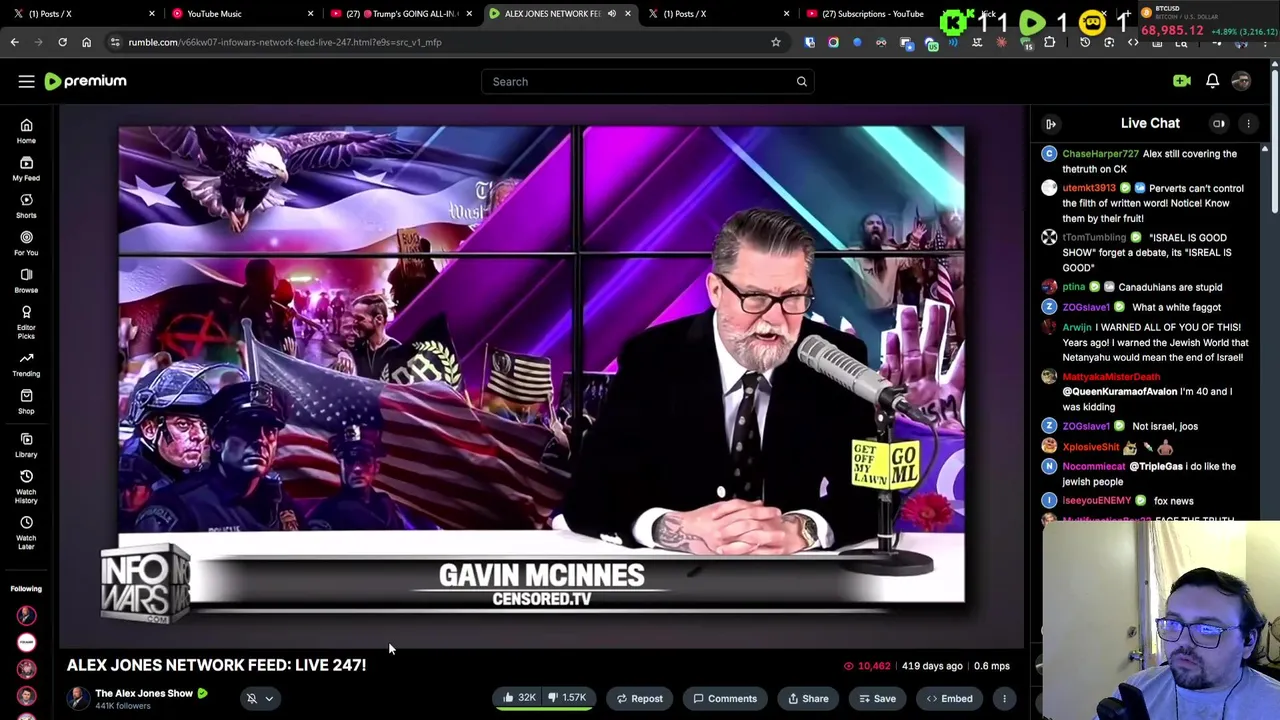The image size is (1280, 720).
Task: Open Editor Picks in the sidebar
Action: point(26,322)
